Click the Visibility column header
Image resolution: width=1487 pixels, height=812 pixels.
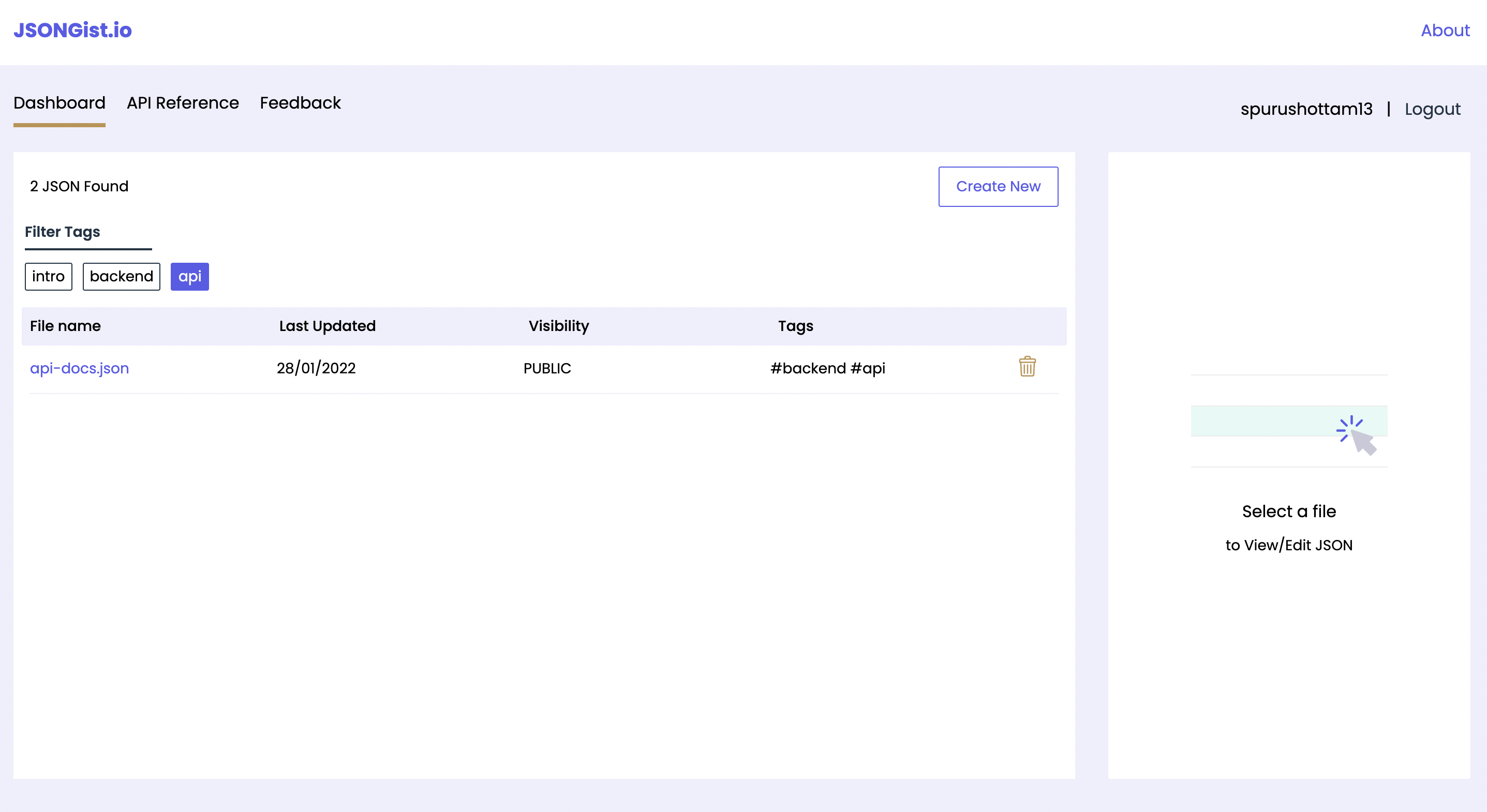tap(558, 325)
